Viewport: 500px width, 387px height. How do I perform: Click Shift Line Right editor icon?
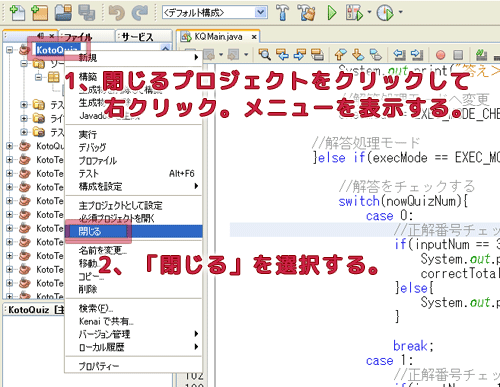coord(417,54)
